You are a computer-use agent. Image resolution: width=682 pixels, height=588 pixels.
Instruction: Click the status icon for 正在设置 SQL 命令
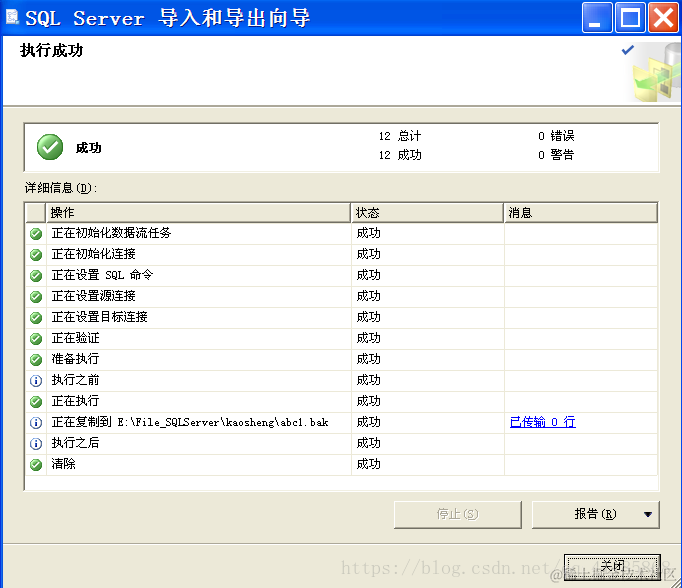(36, 275)
